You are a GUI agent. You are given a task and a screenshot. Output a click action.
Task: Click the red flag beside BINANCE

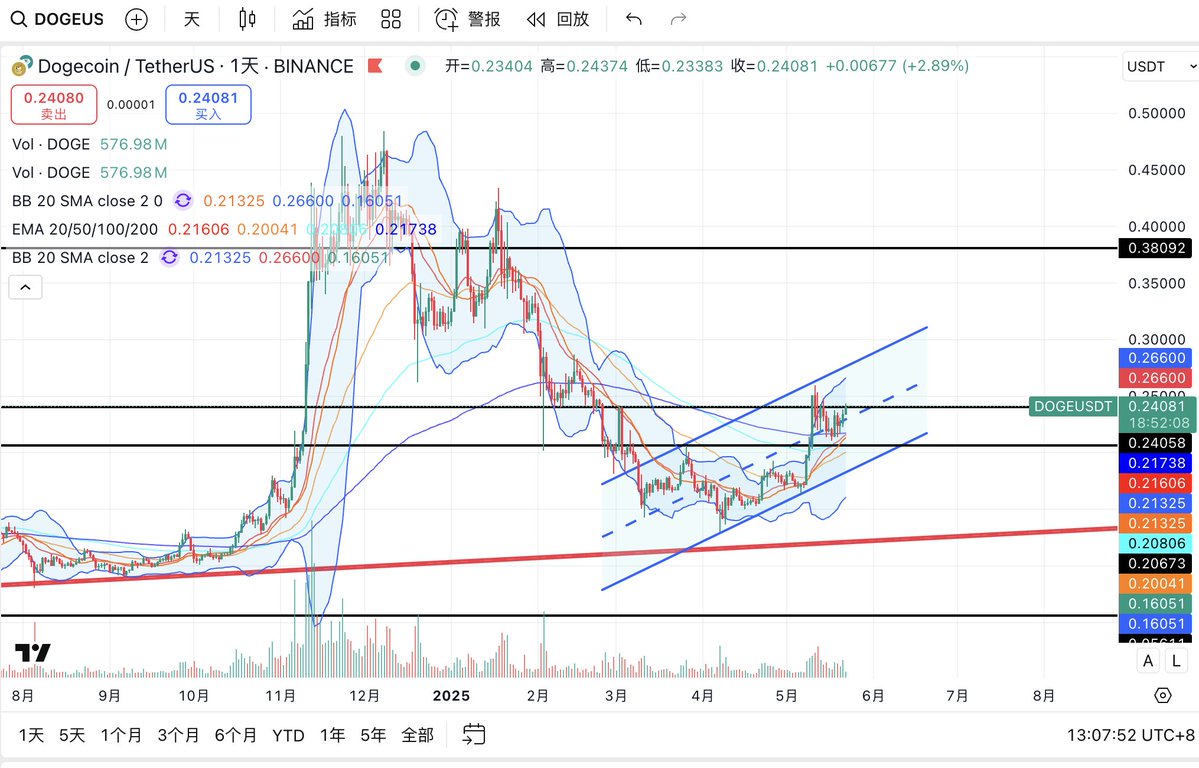375,66
